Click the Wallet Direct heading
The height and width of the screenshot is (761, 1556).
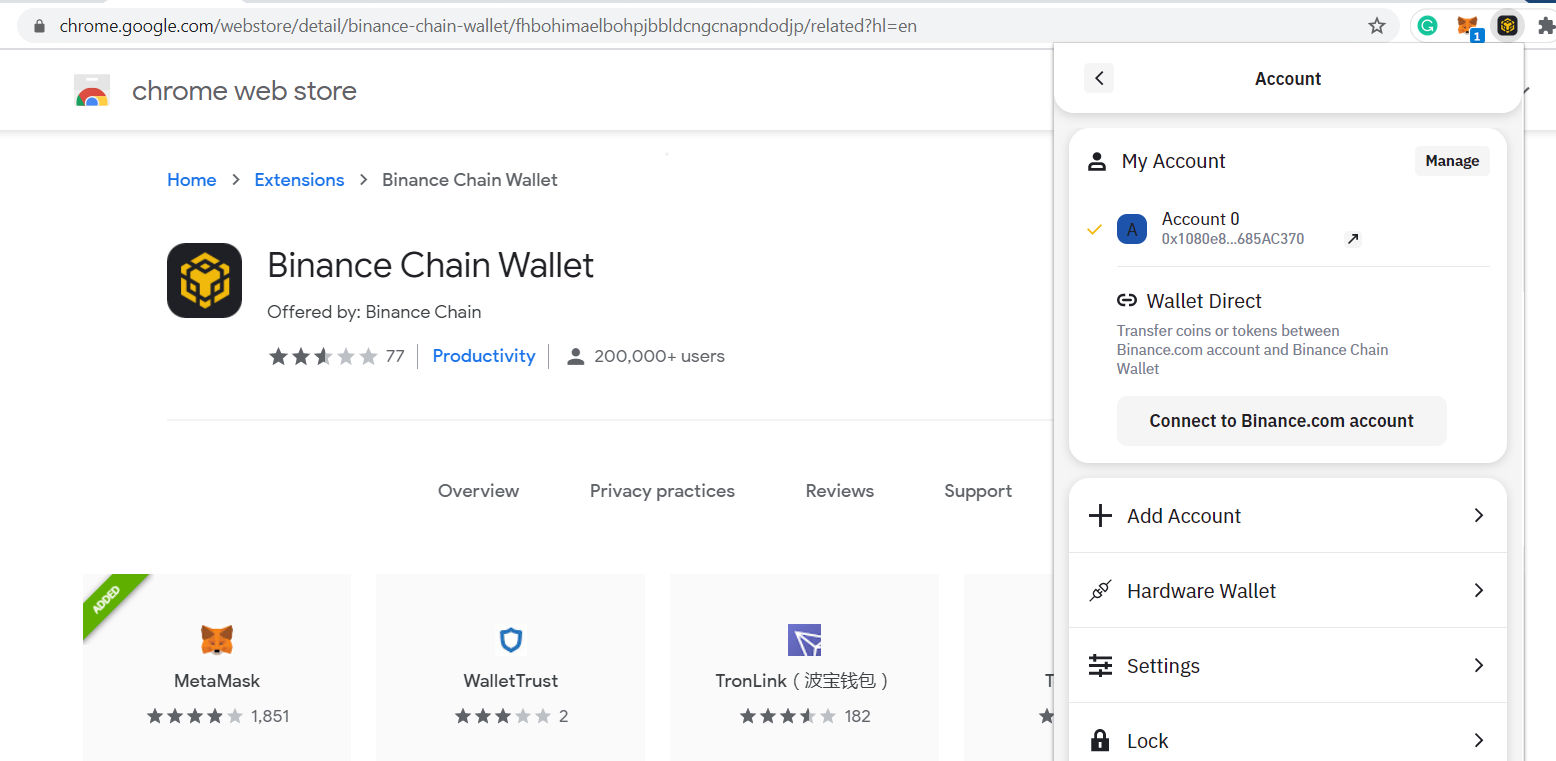[1204, 301]
